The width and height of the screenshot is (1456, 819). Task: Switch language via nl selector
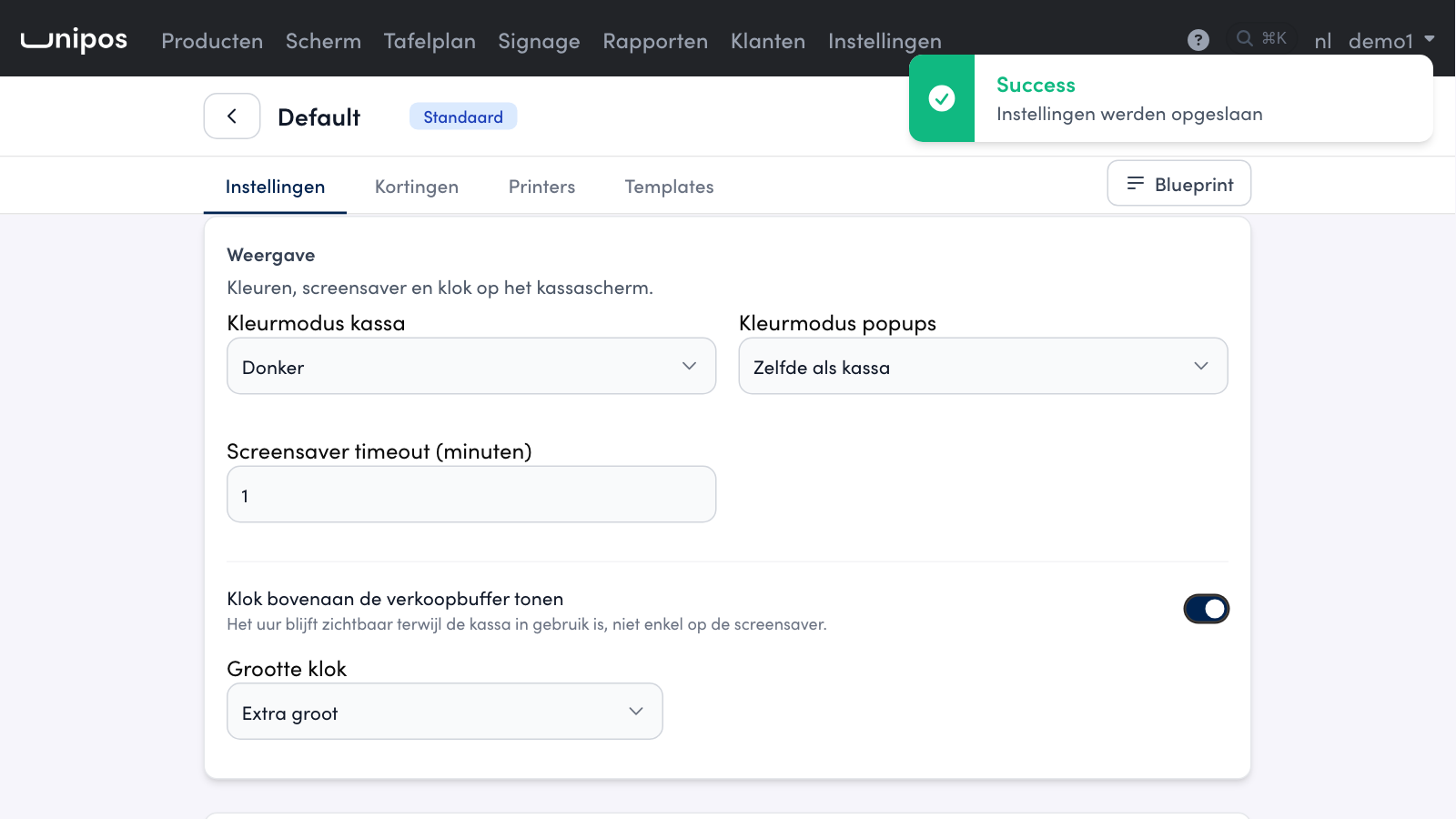click(1323, 41)
